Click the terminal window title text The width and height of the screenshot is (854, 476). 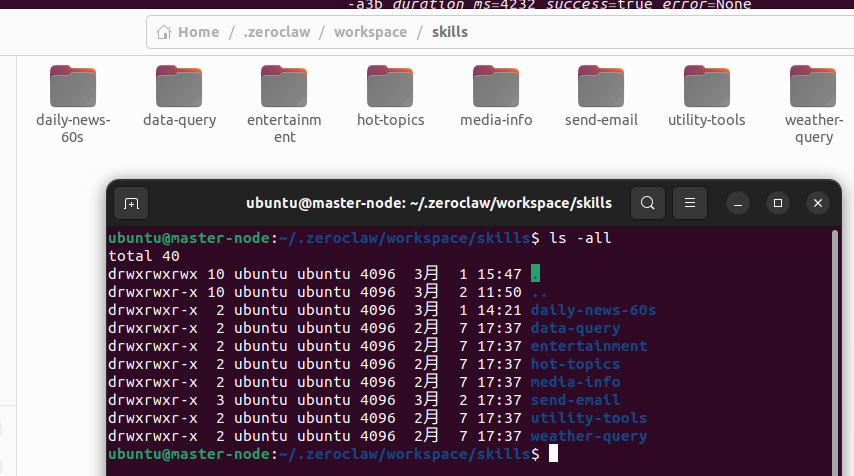(429, 203)
